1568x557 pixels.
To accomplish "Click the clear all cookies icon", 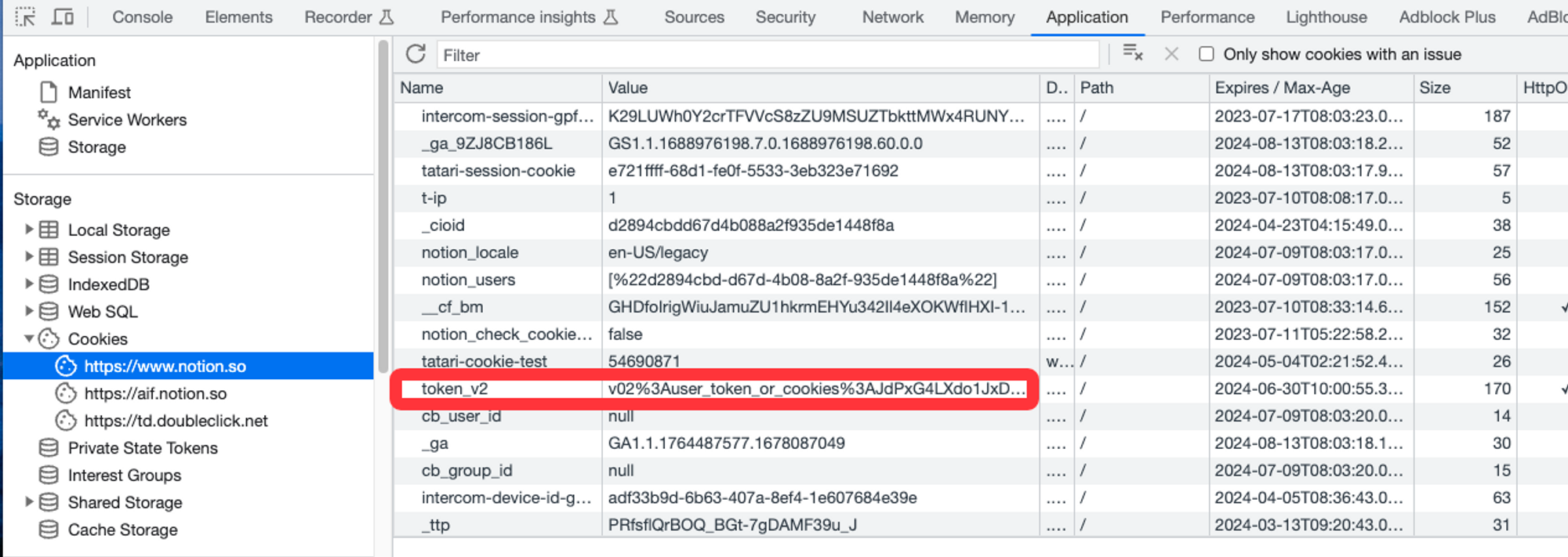I will click(1133, 53).
